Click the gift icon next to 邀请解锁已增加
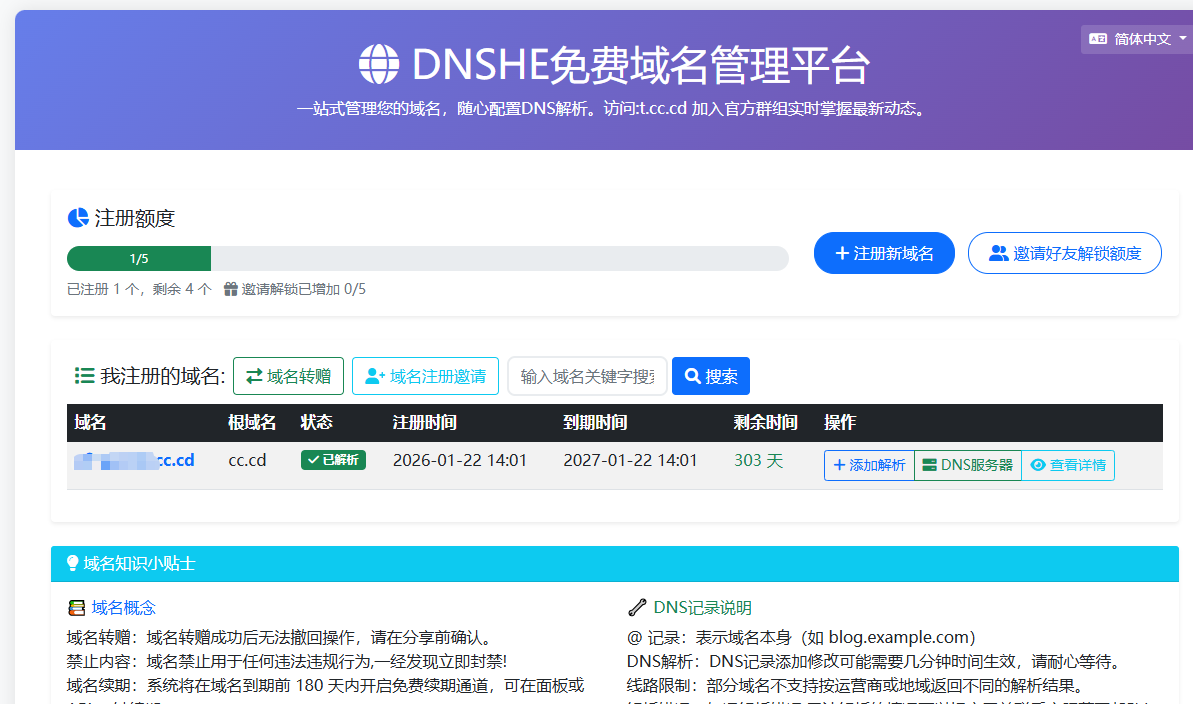 (231, 289)
